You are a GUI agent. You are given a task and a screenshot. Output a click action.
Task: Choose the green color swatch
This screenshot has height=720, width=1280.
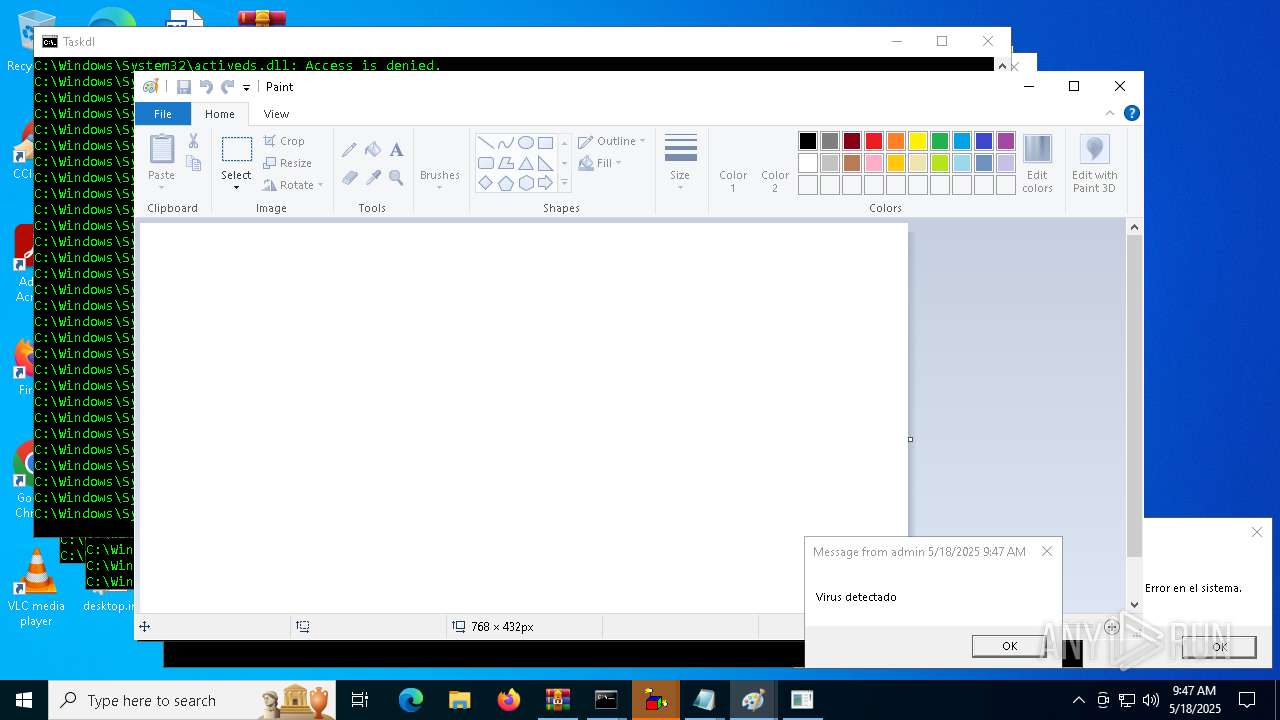tap(940, 141)
